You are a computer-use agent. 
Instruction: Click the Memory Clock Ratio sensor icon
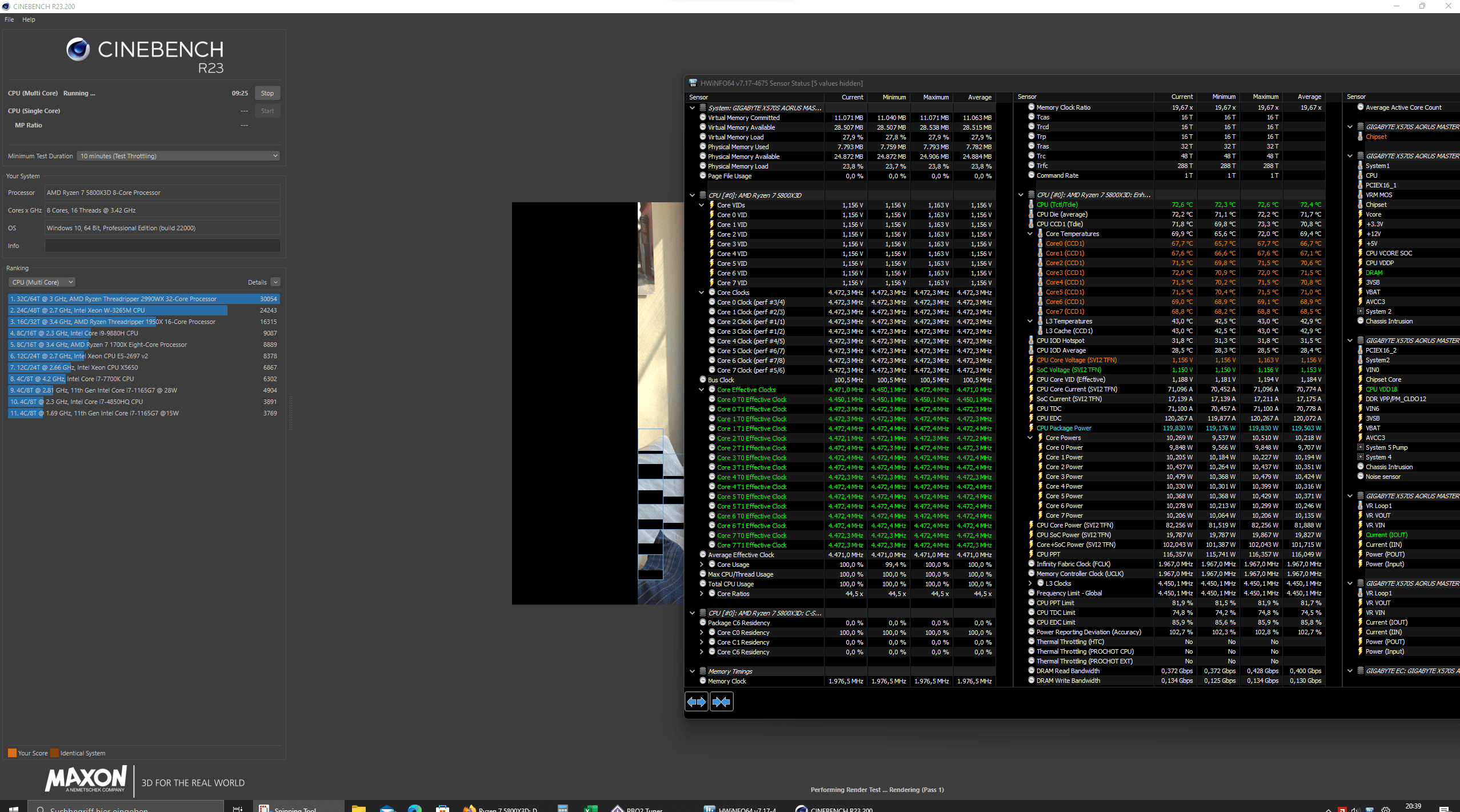[1031, 107]
